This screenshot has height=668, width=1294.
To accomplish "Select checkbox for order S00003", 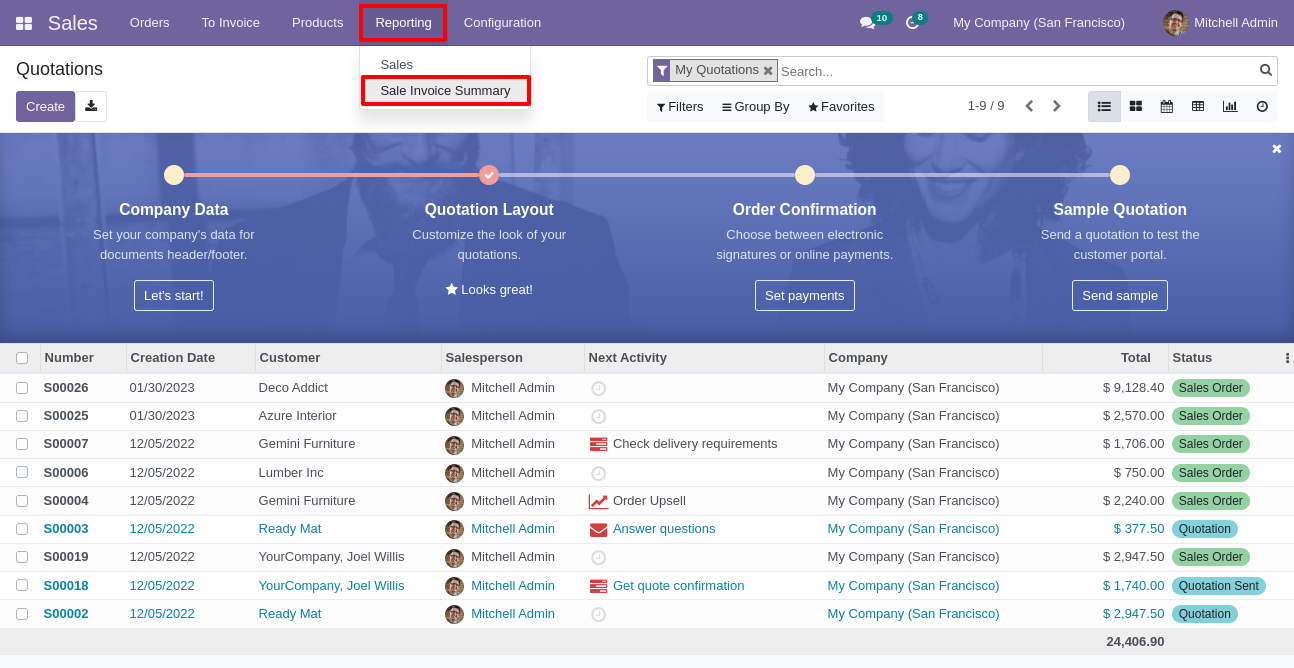I will pos(22,529).
